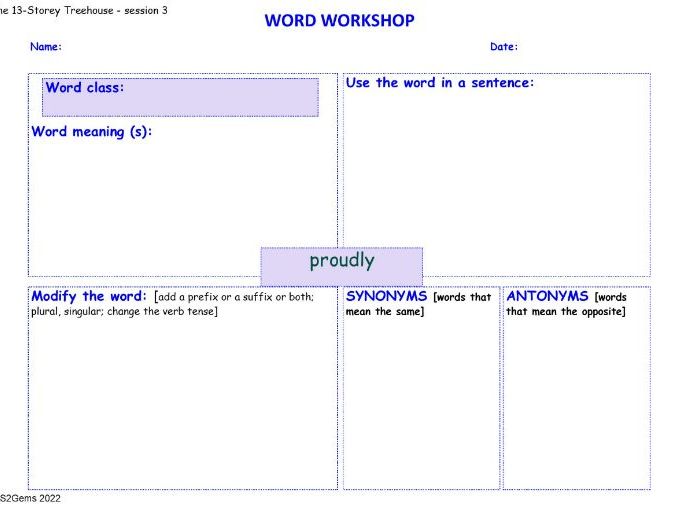Click the Word meaning (s) heading

click(x=92, y=132)
